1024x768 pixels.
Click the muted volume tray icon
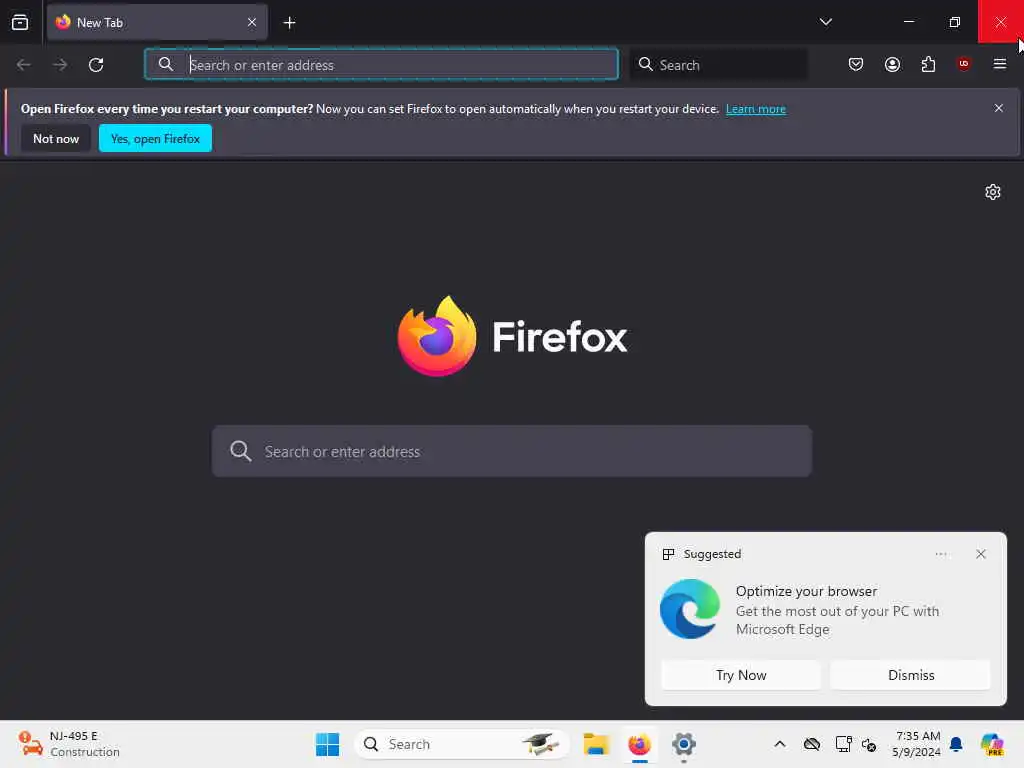[869, 744]
